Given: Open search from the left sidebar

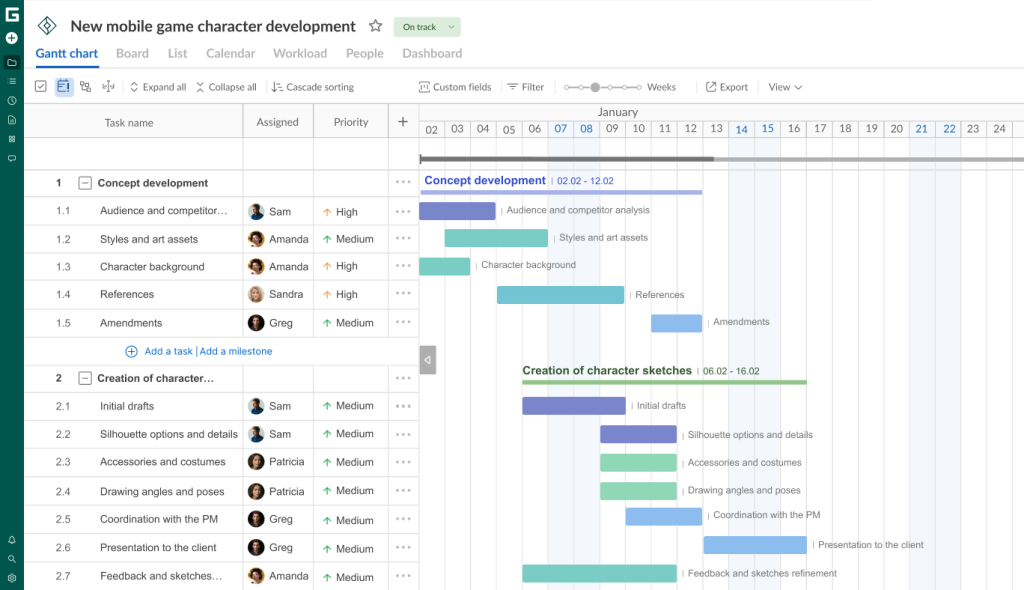Looking at the screenshot, I should [x=12, y=558].
